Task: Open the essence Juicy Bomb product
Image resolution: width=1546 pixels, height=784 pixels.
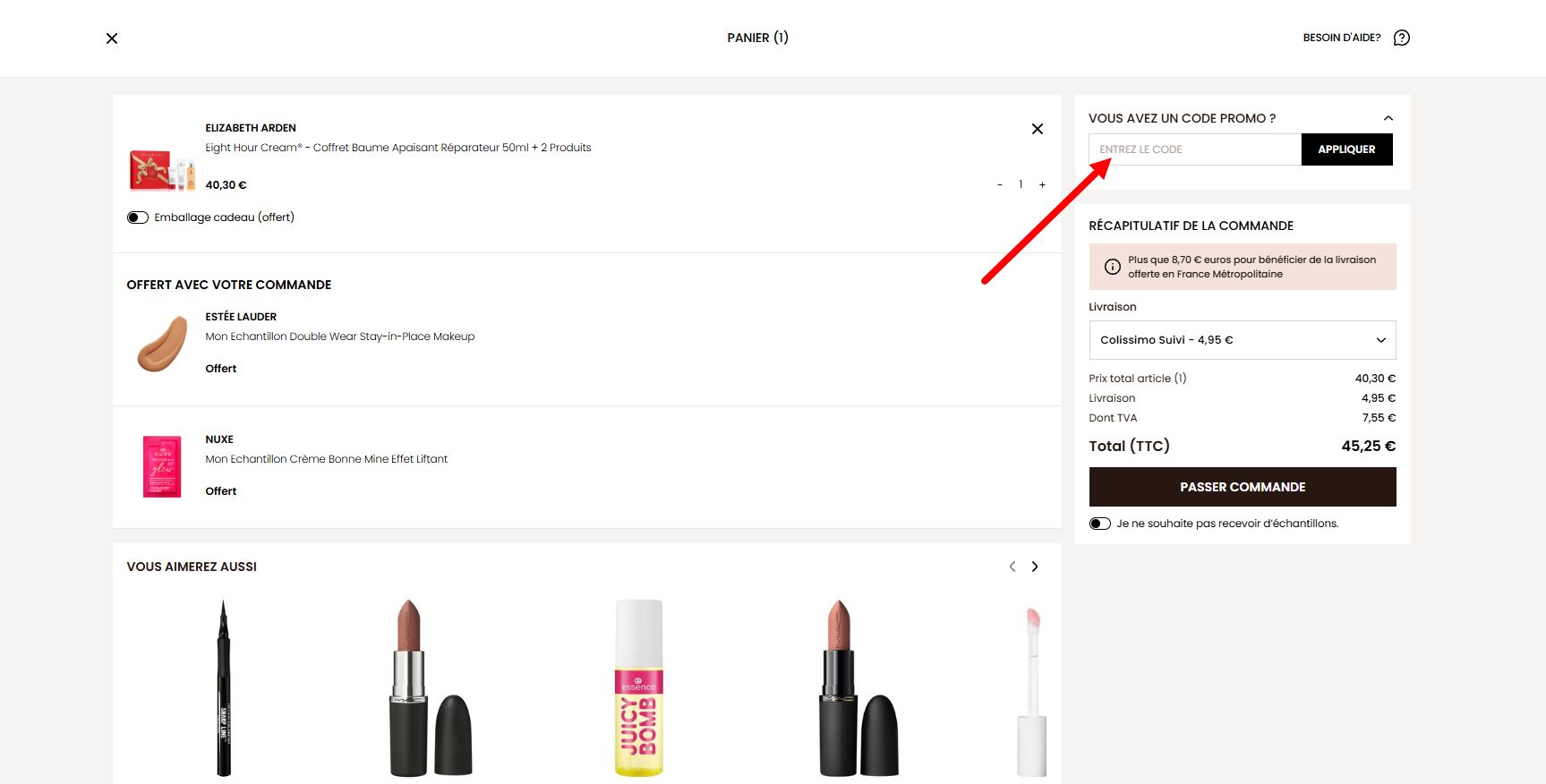Action: [x=639, y=688]
